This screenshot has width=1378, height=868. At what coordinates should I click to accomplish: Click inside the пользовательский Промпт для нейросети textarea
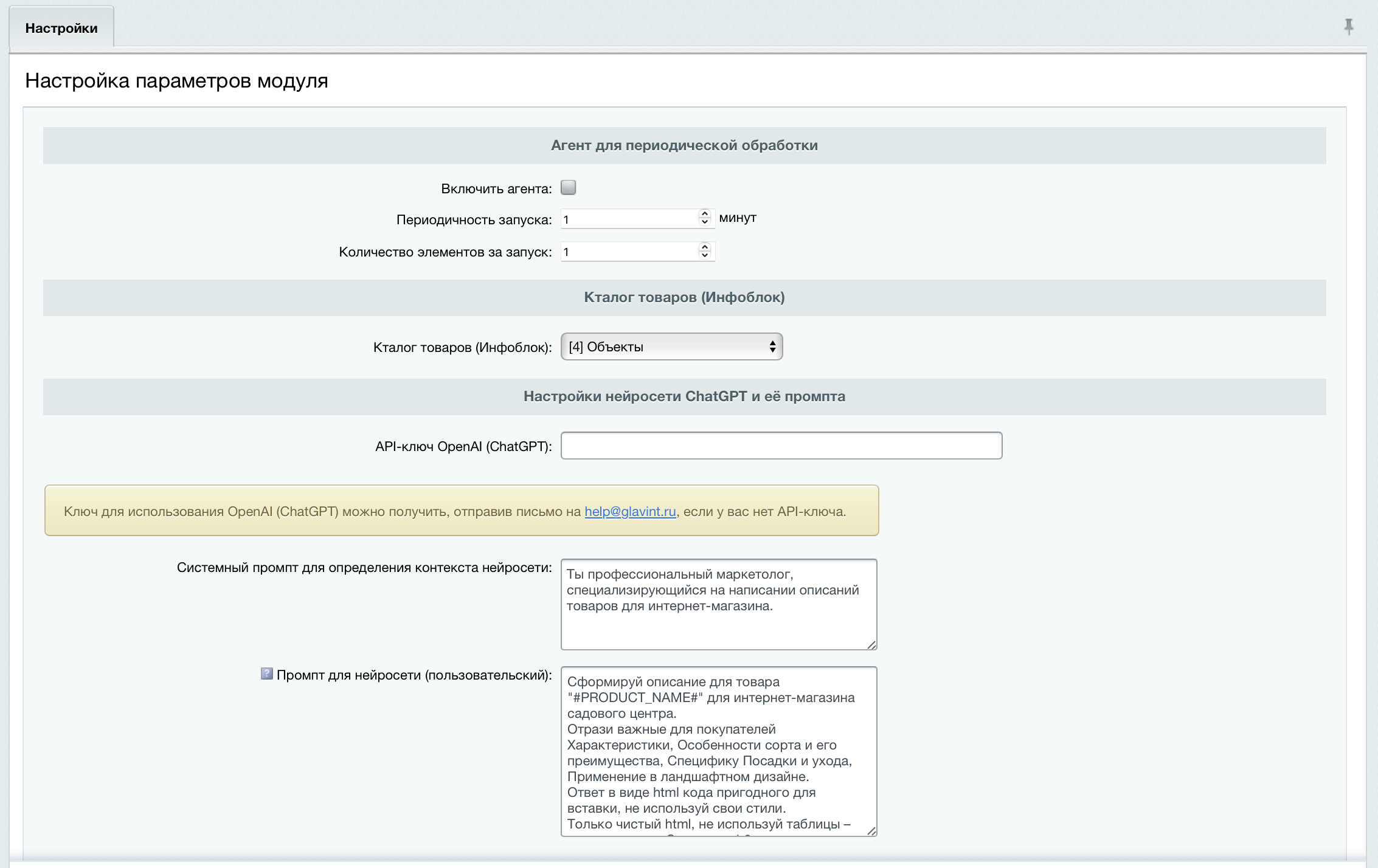click(x=718, y=754)
